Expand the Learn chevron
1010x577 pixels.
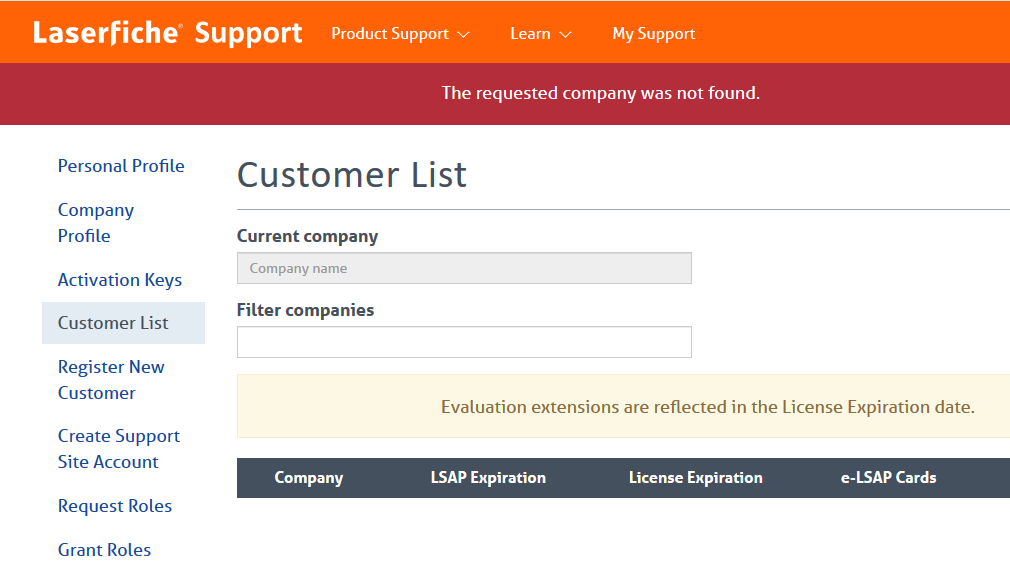565,35
